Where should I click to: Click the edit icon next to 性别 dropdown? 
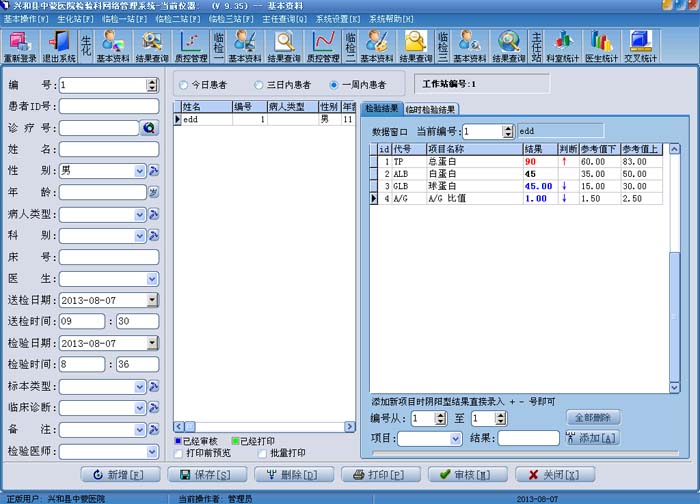[154, 171]
